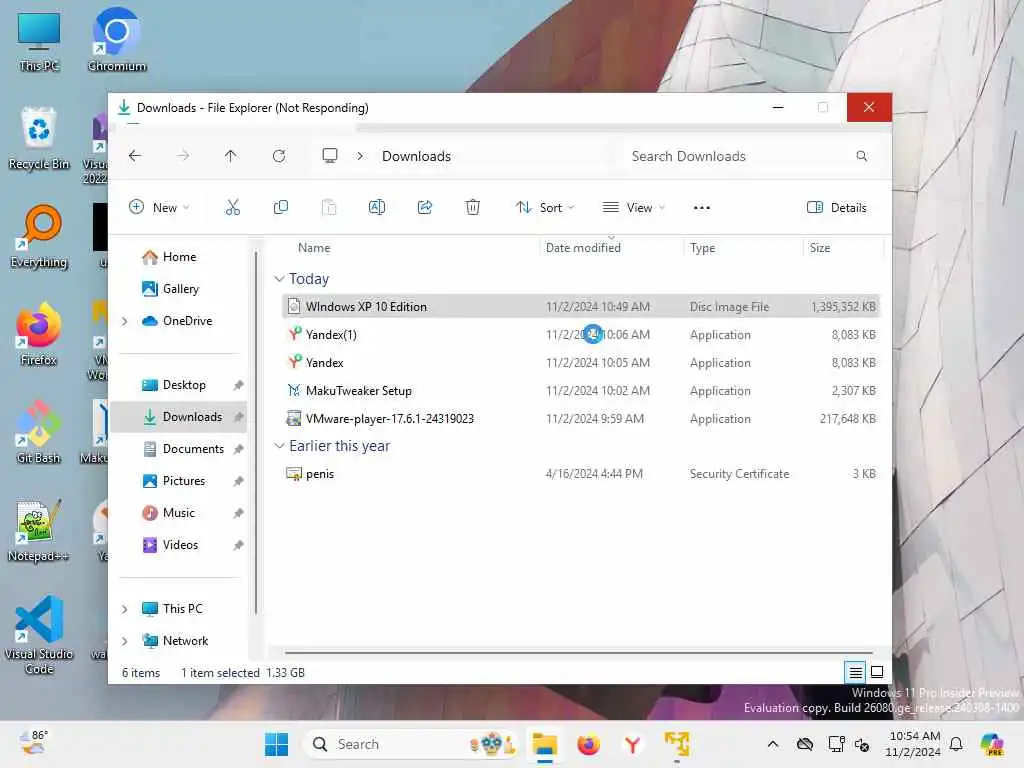The width and height of the screenshot is (1024, 768).
Task: Click Downloads in address bar breadcrumb
Action: click(417, 156)
